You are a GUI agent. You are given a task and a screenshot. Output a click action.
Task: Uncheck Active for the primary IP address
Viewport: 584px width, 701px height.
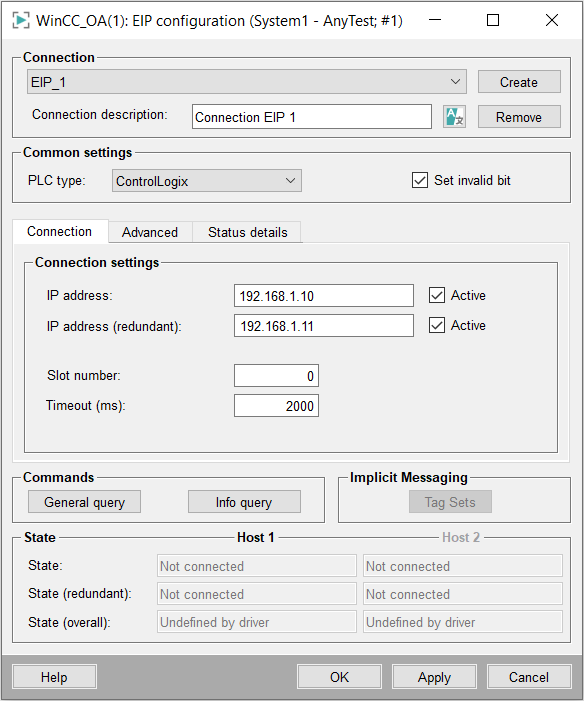[437, 295]
